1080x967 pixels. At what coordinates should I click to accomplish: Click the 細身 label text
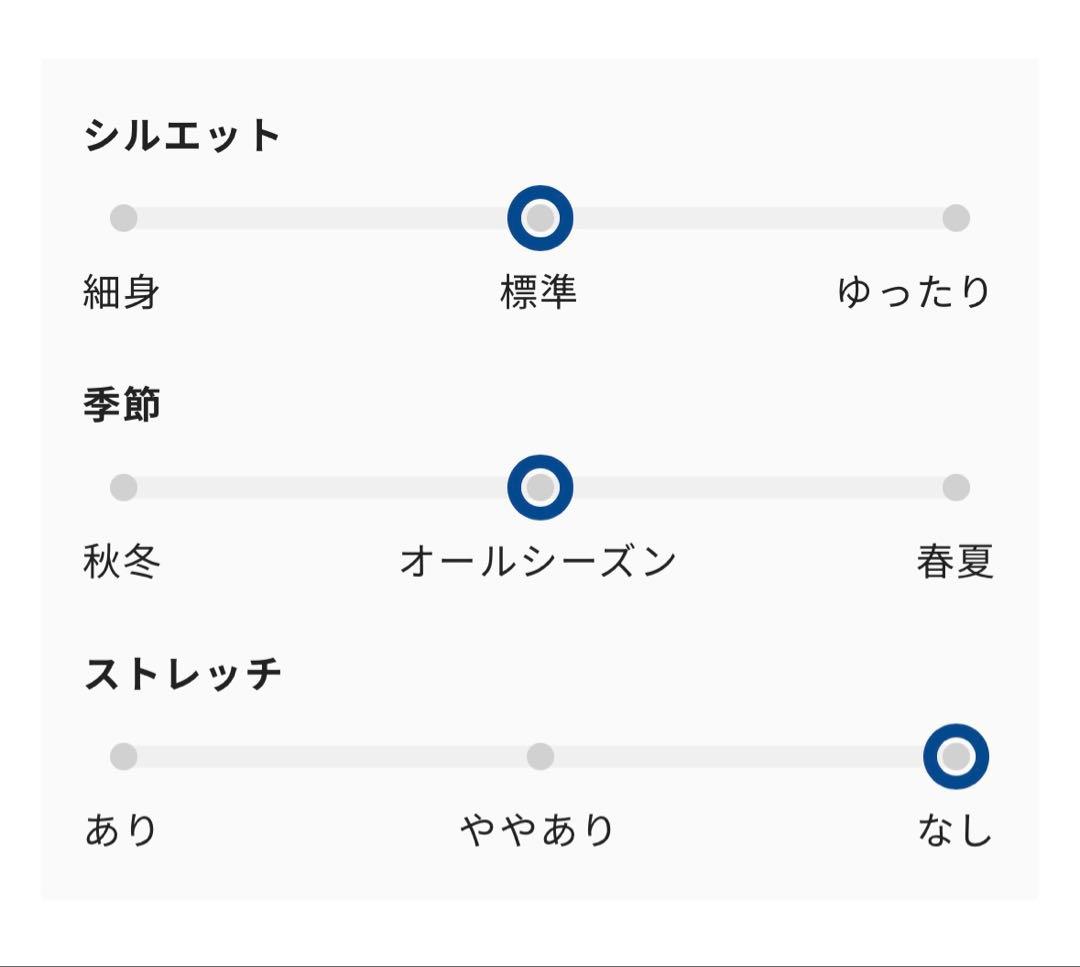pyautogui.click(x=122, y=293)
